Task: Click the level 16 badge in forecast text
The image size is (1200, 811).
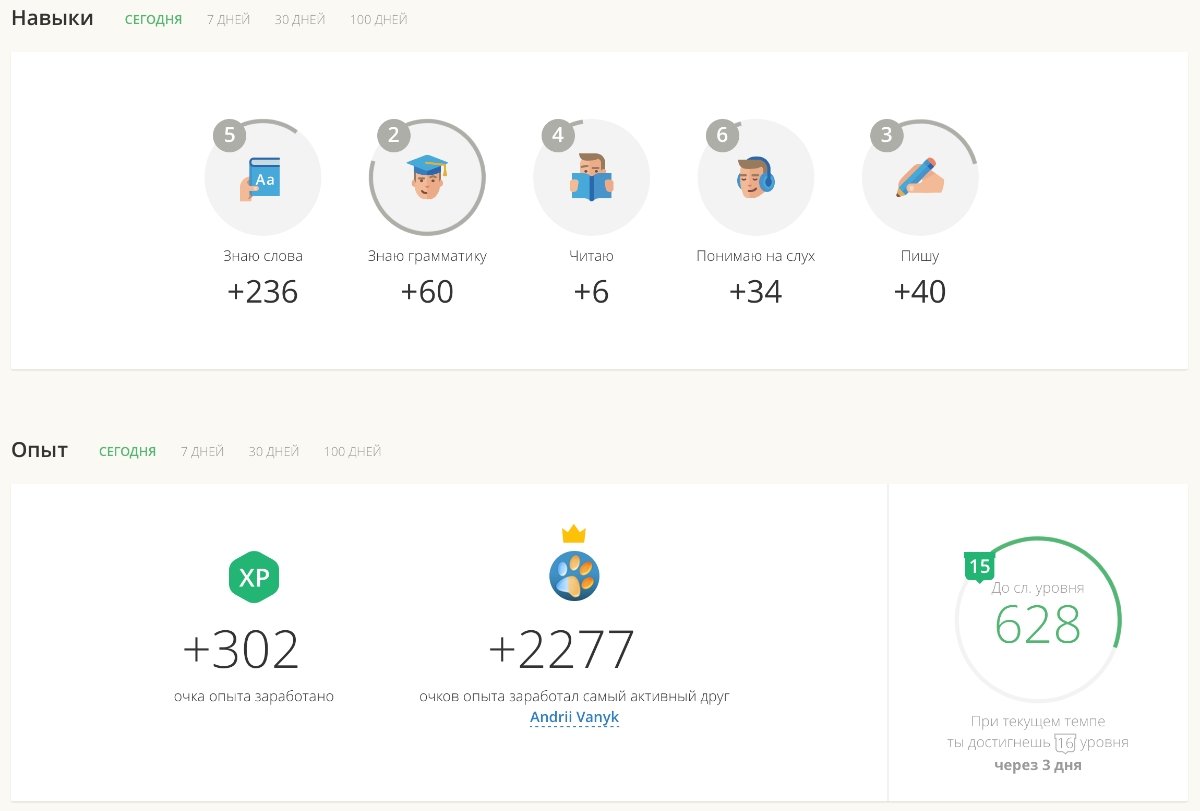Action: pos(1065,743)
